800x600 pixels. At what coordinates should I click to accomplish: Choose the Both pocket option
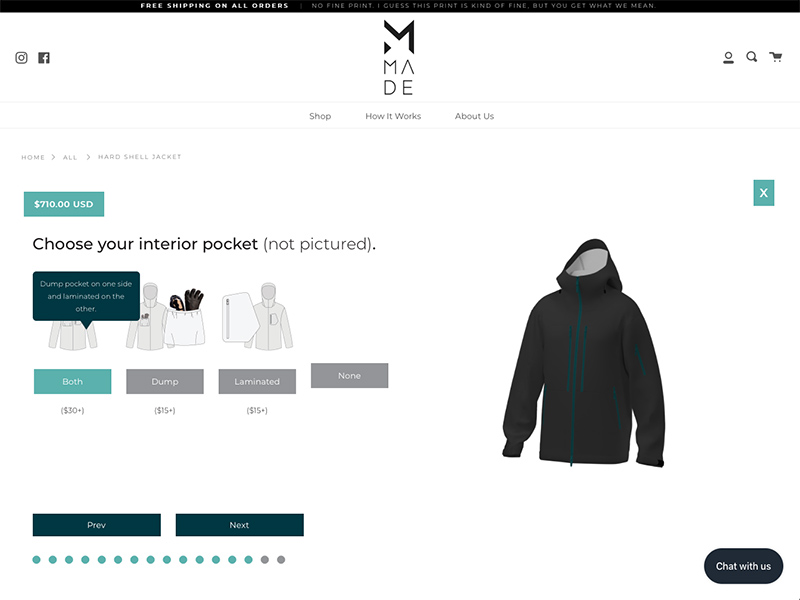(72, 382)
